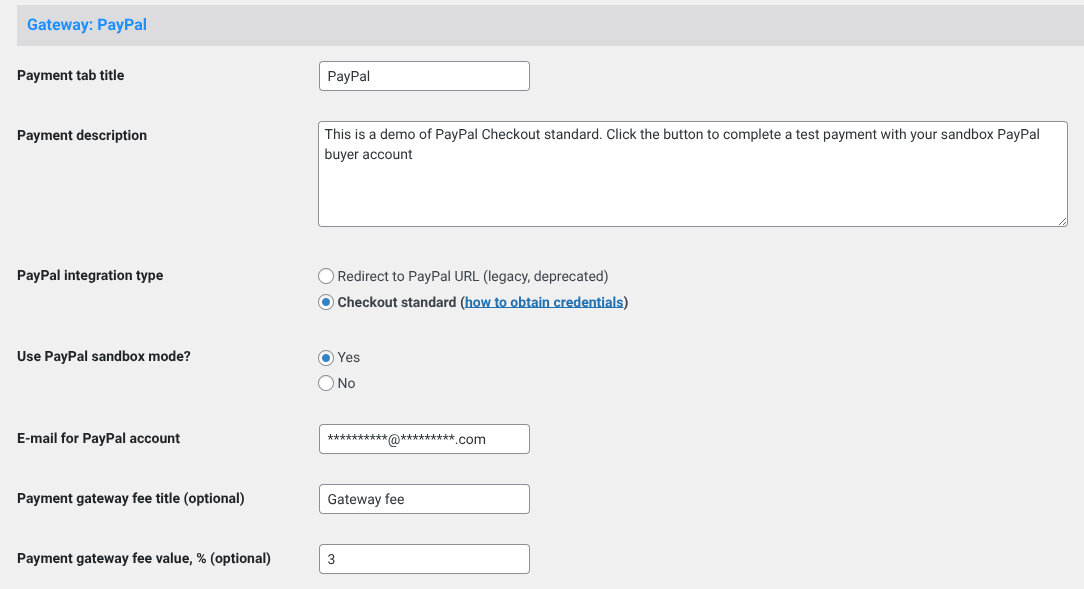Grab the description textarea resize handle
Viewport: 1084px width, 589px height.
pos(1061,220)
